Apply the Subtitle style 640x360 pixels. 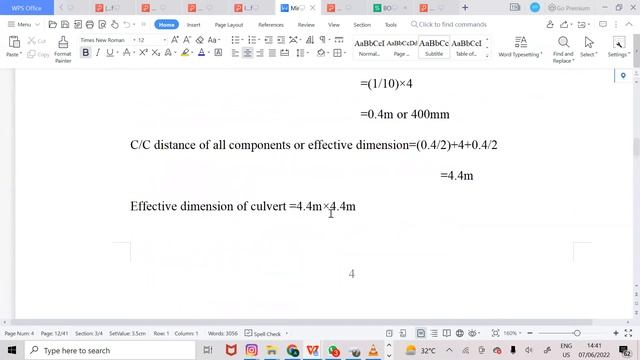(433, 47)
